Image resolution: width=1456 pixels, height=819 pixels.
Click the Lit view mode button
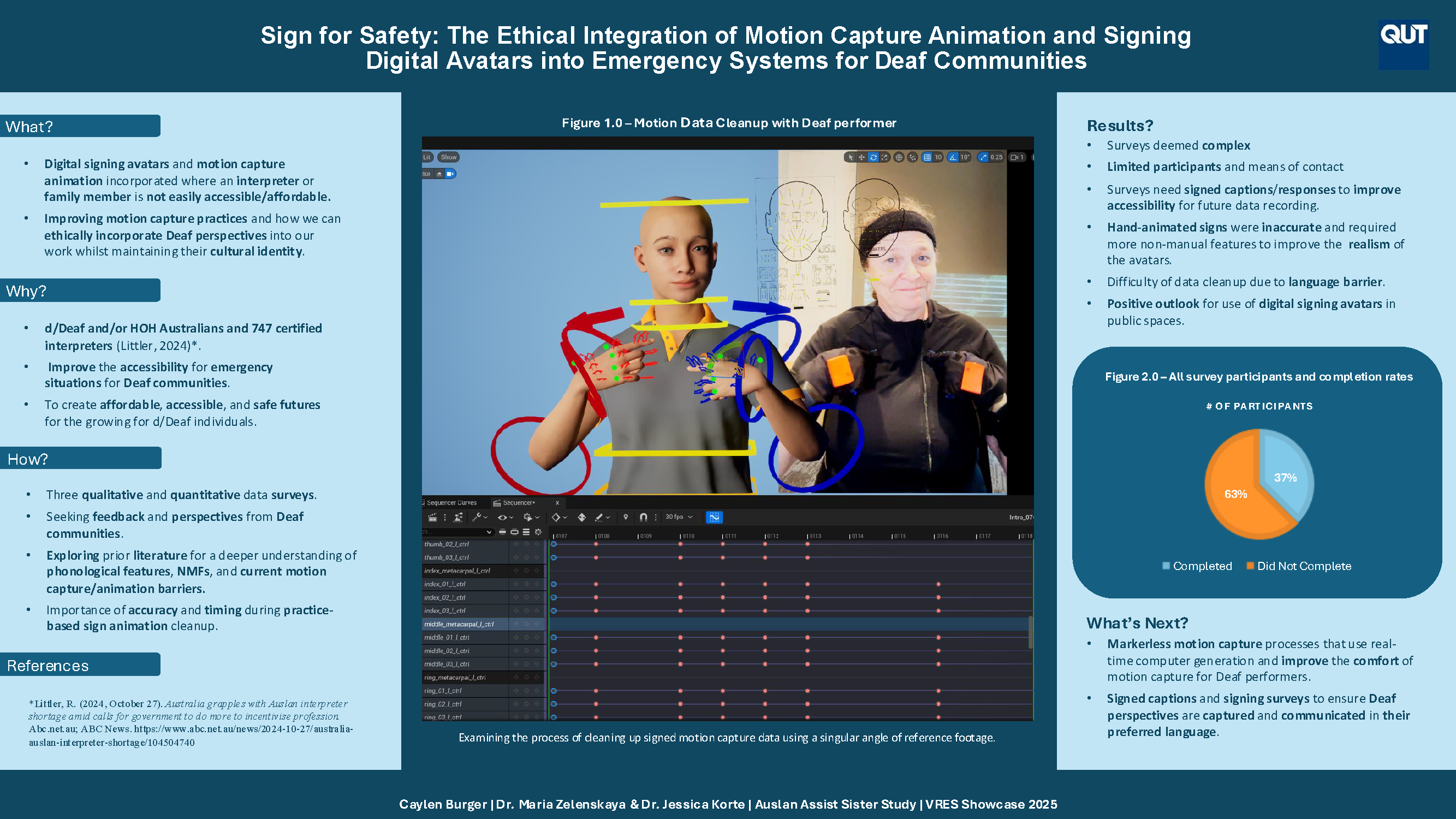427,157
